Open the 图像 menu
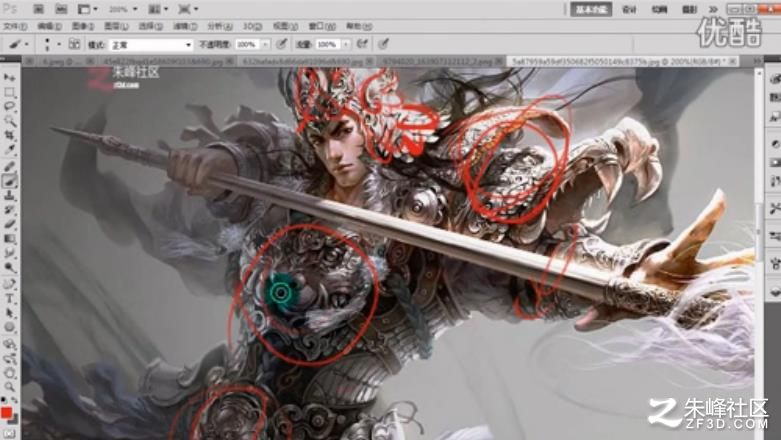781x440 pixels. point(83,26)
